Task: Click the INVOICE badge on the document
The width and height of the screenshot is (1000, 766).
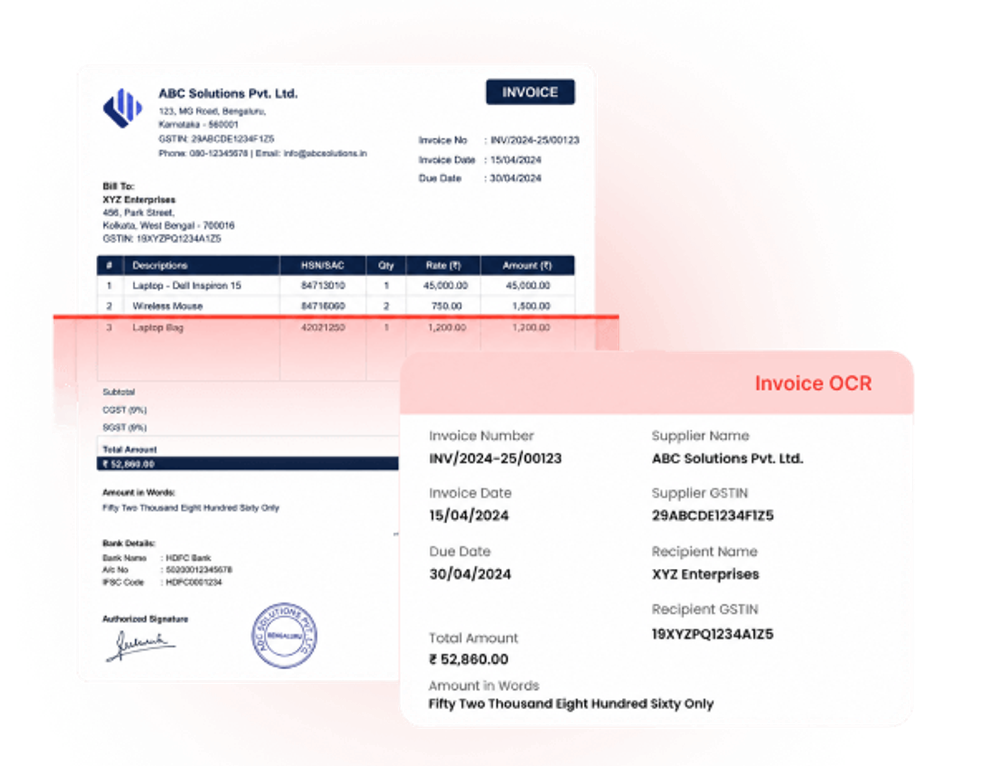Action: (x=530, y=92)
